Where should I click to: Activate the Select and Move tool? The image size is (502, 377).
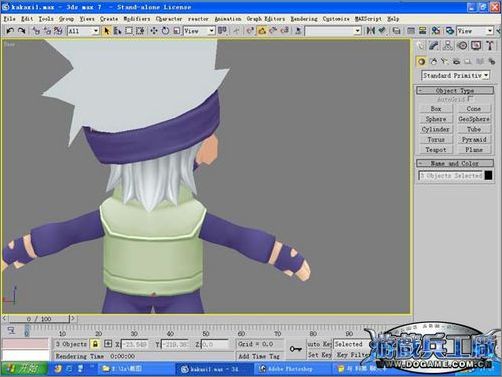point(154,31)
